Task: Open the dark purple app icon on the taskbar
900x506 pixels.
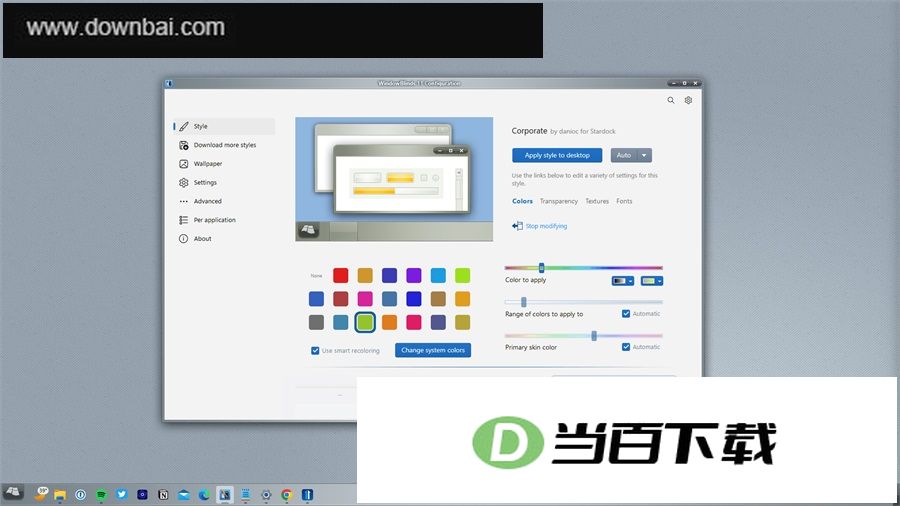Action: point(142,495)
